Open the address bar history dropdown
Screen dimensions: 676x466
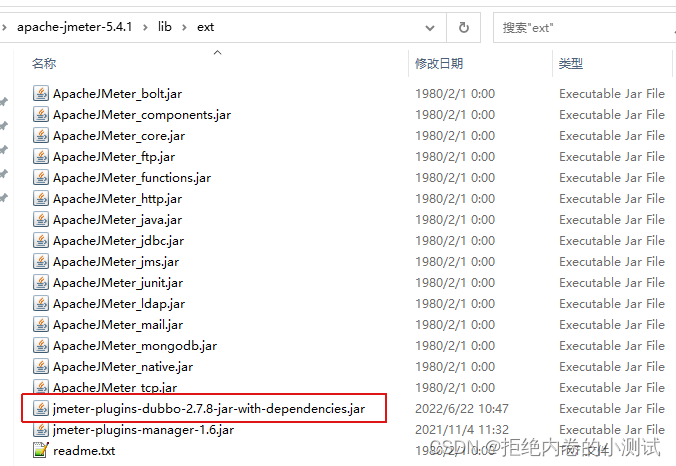click(x=429, y=28)
